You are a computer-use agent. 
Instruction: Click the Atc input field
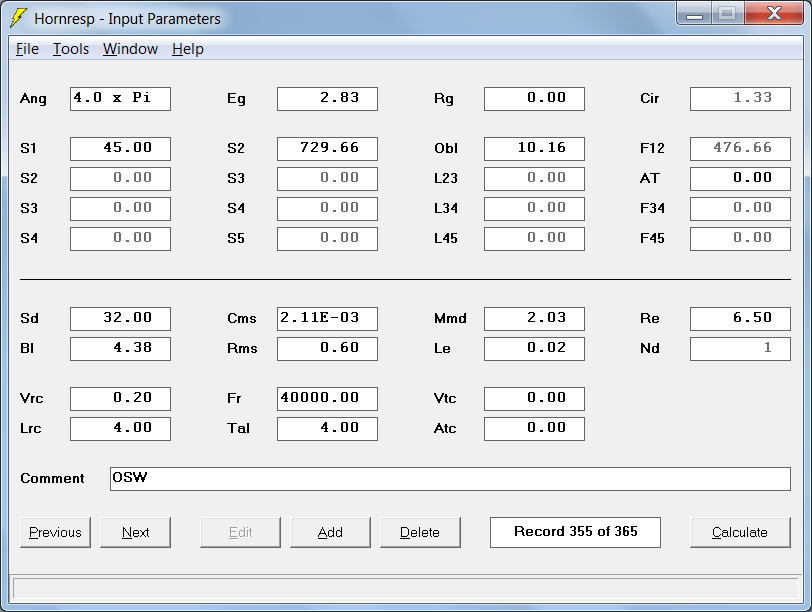pyautogui.click(x=534, y=429)
